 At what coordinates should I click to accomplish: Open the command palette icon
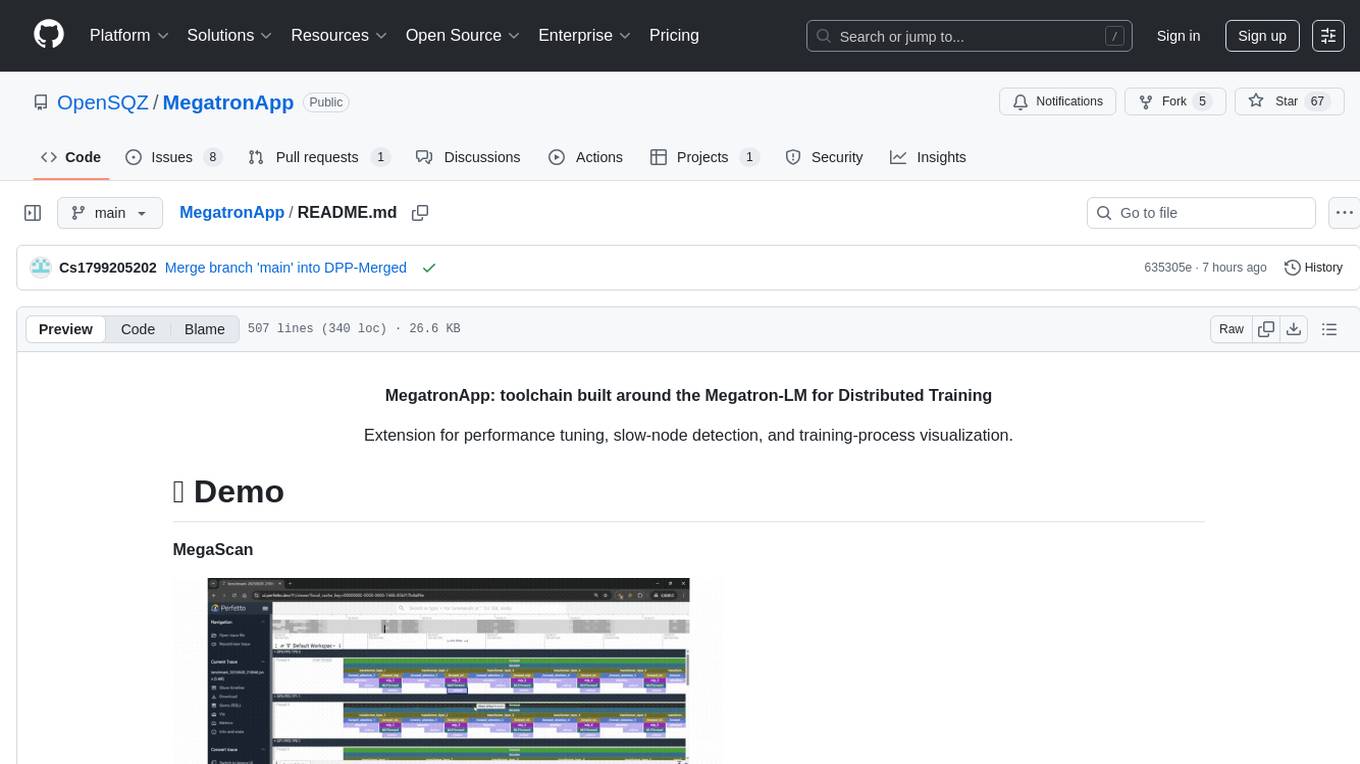tap(1328, 35)
